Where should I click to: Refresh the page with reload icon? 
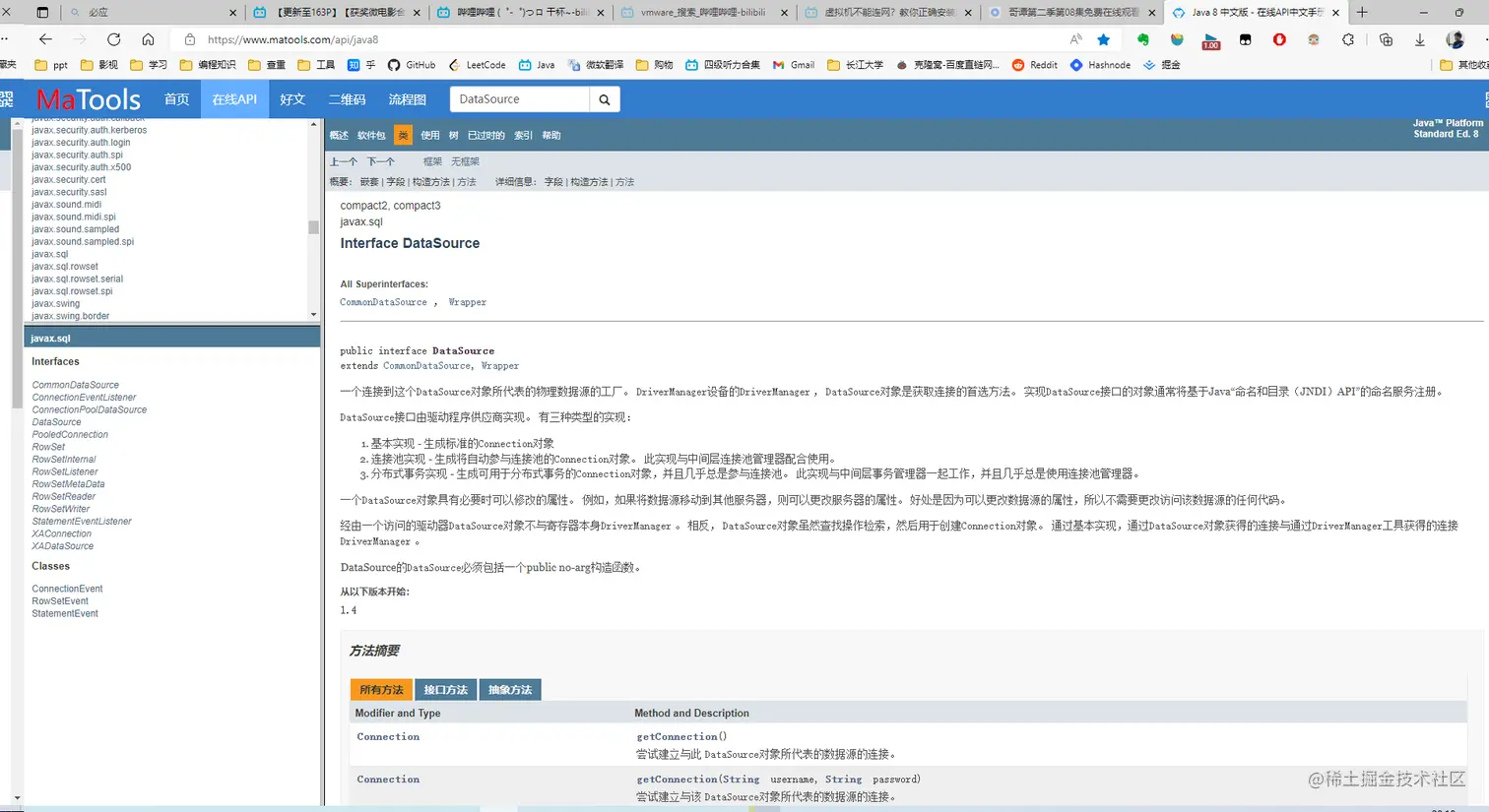pyautogui.click(x=113, y=39)
